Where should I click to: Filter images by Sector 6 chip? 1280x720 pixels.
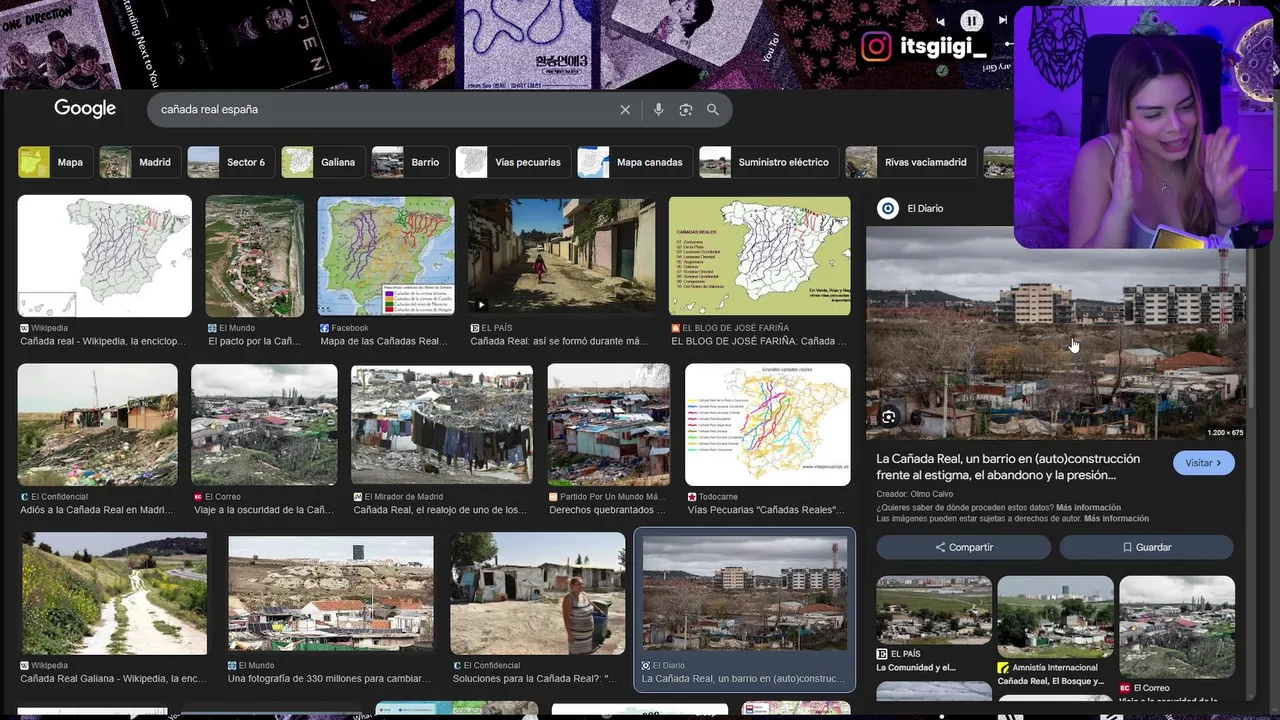click(x=231, y=162)
